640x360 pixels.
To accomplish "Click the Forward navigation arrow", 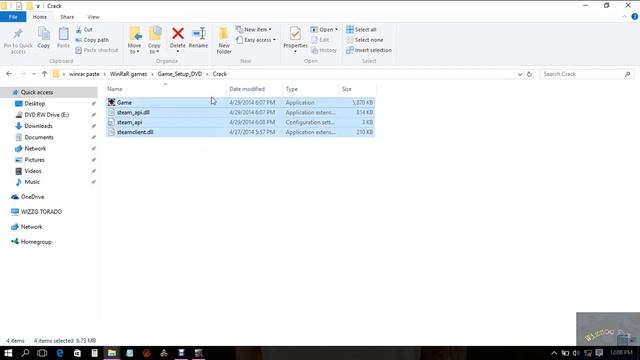I will click(x=23, y=74).
